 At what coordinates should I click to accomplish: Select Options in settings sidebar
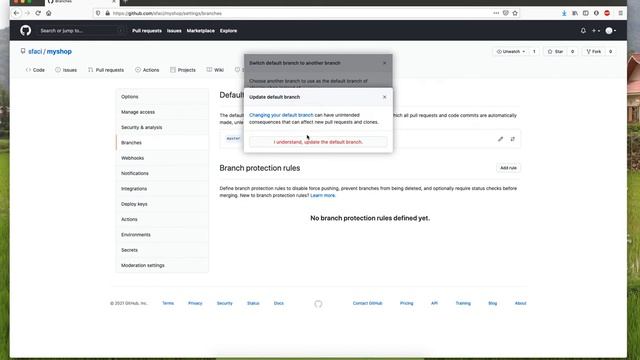(x=162, y=97)
